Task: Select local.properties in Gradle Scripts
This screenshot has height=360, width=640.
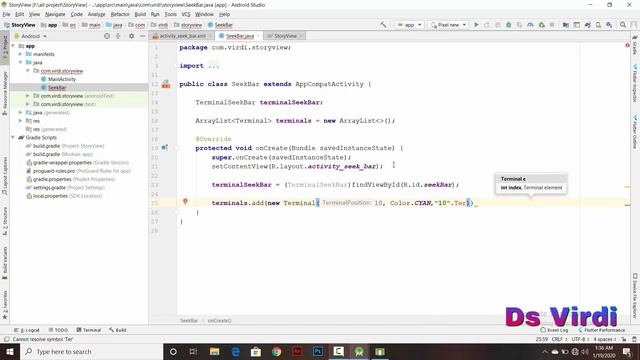Action: click(x=50, y=196)
